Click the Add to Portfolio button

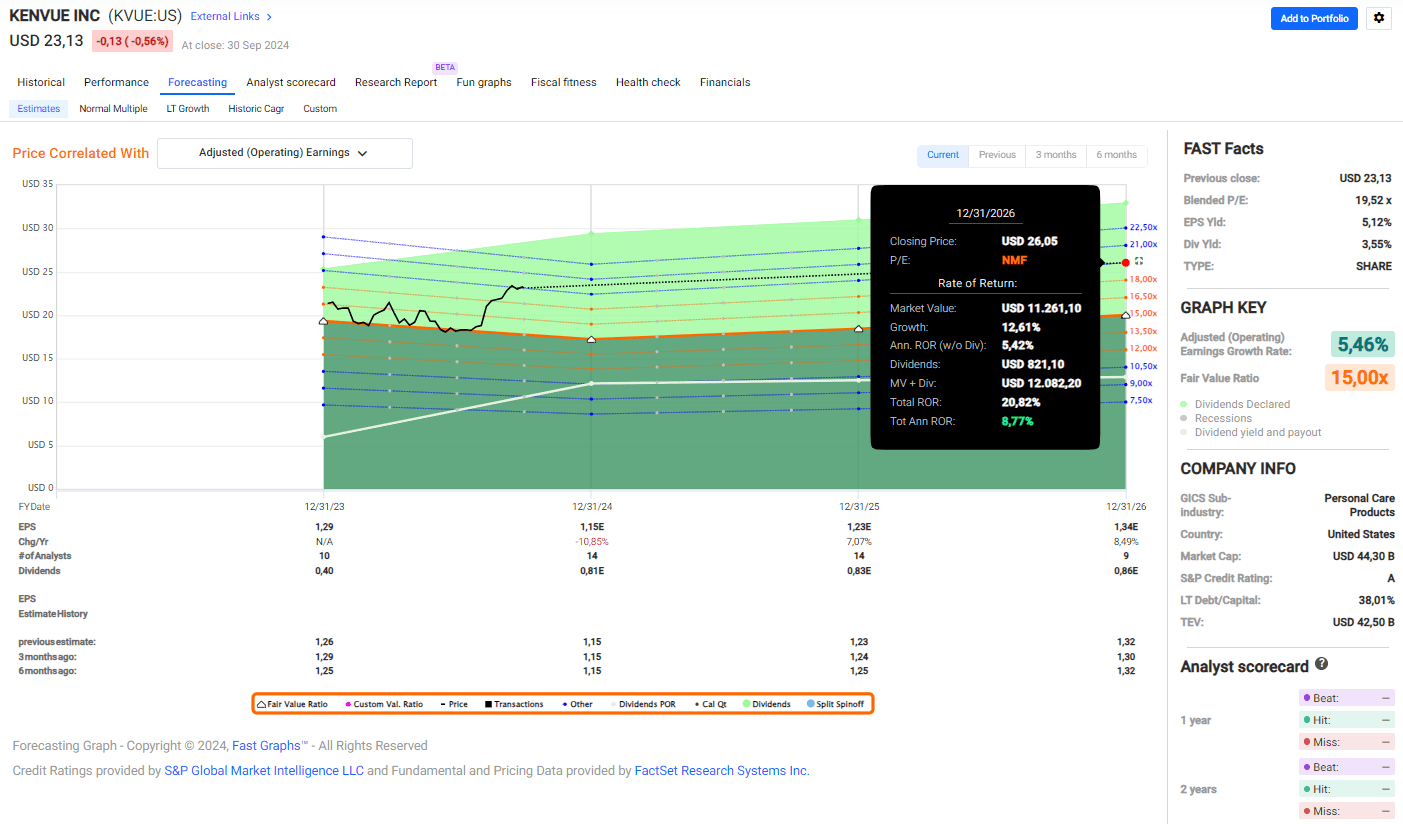[1313, 18]
